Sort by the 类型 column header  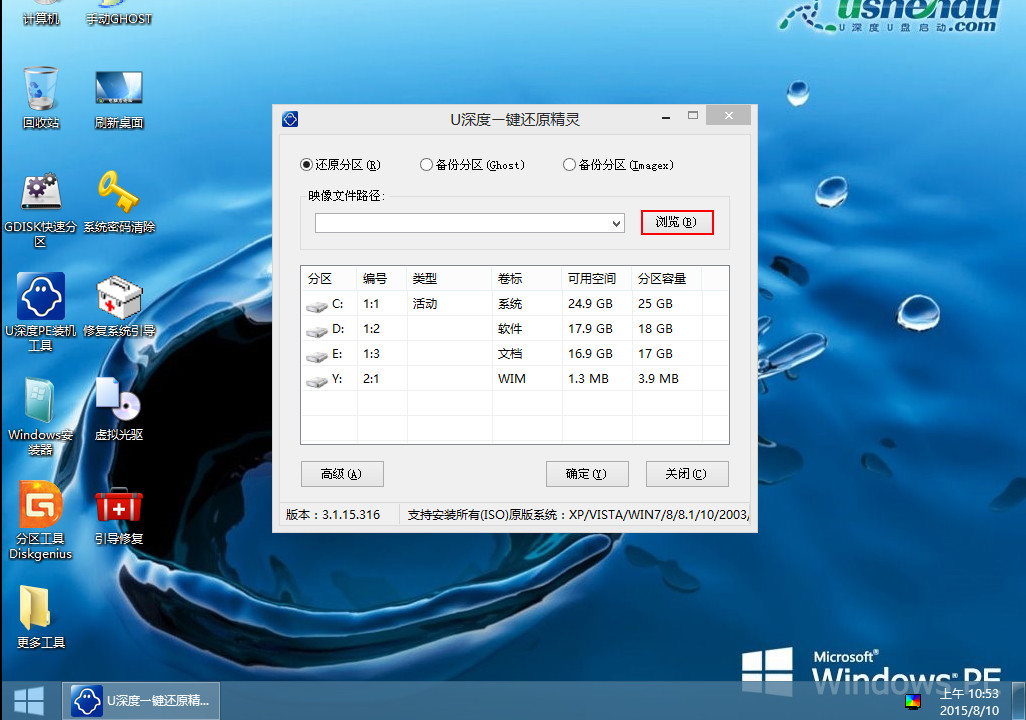tap(449, 279)
